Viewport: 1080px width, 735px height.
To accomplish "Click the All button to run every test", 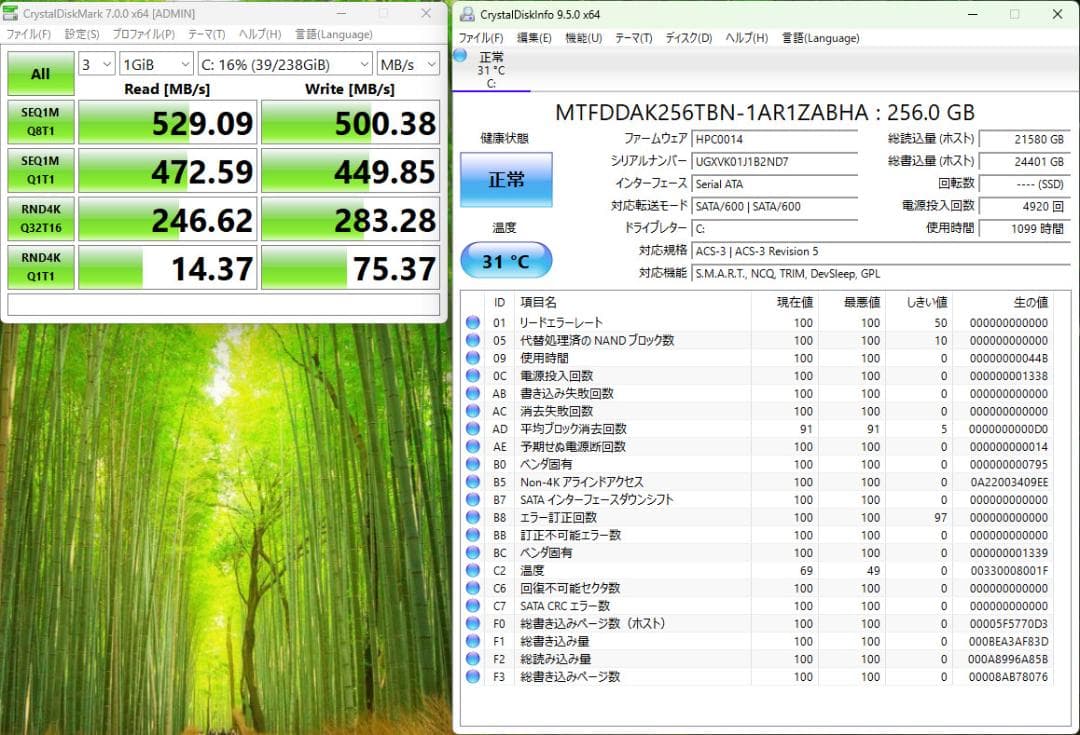I will (x=40, y=74).
